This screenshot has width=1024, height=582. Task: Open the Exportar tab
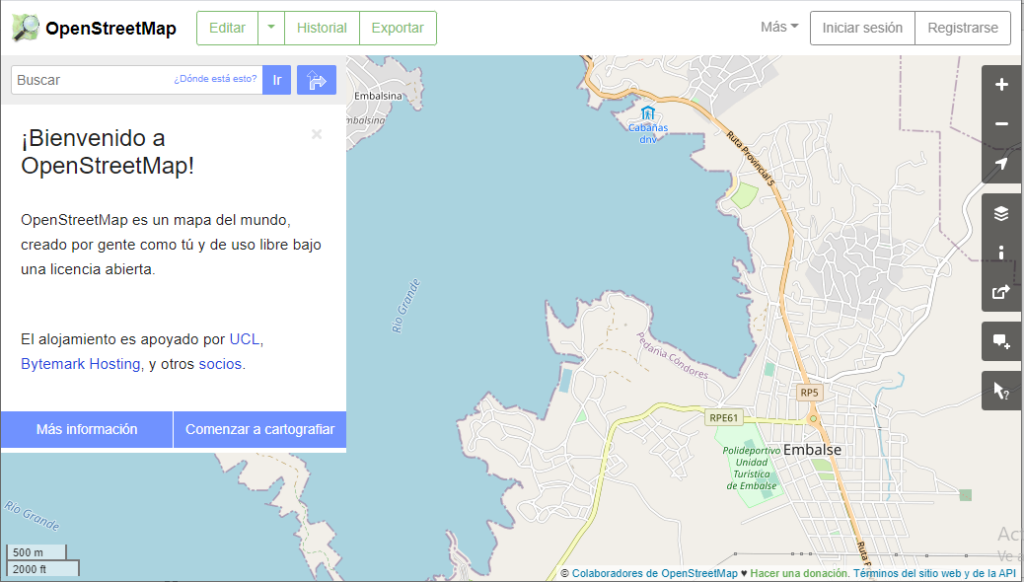coord(398,28)
